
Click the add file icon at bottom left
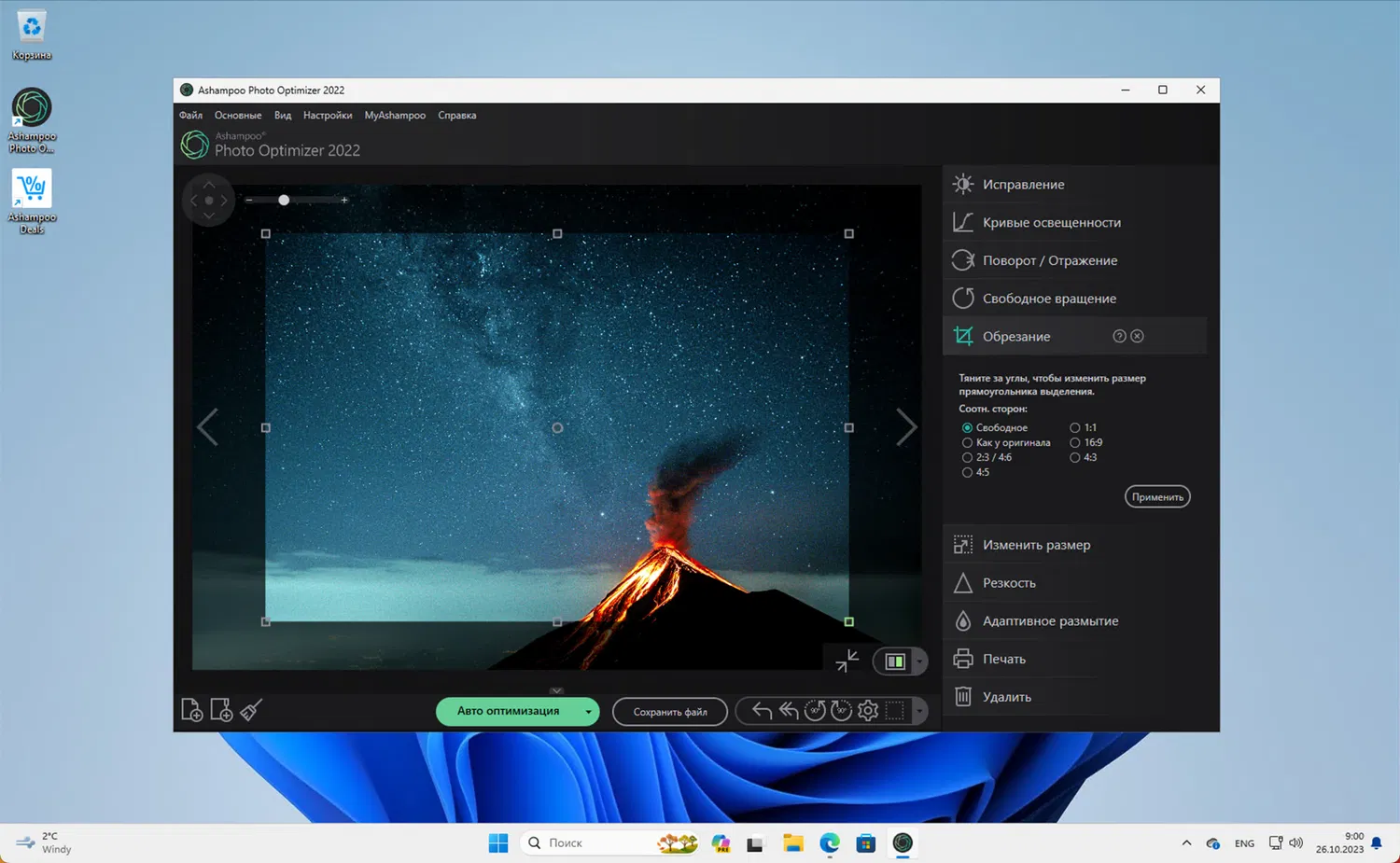pos(191,710)
